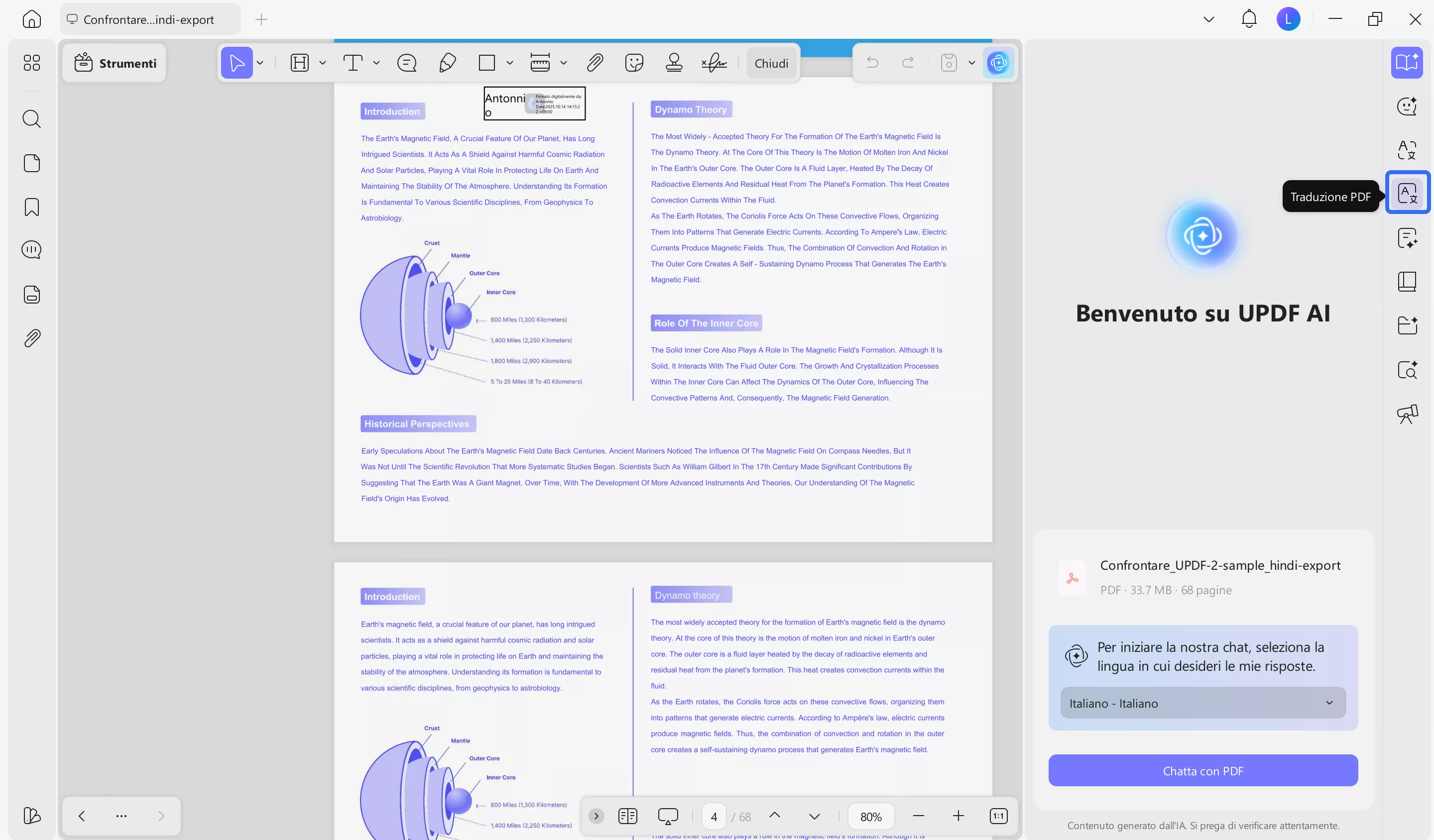The width and height of the screenshot is (1434, 840).
Task: Open the search panel in the left sidebar
Action: 32,119
